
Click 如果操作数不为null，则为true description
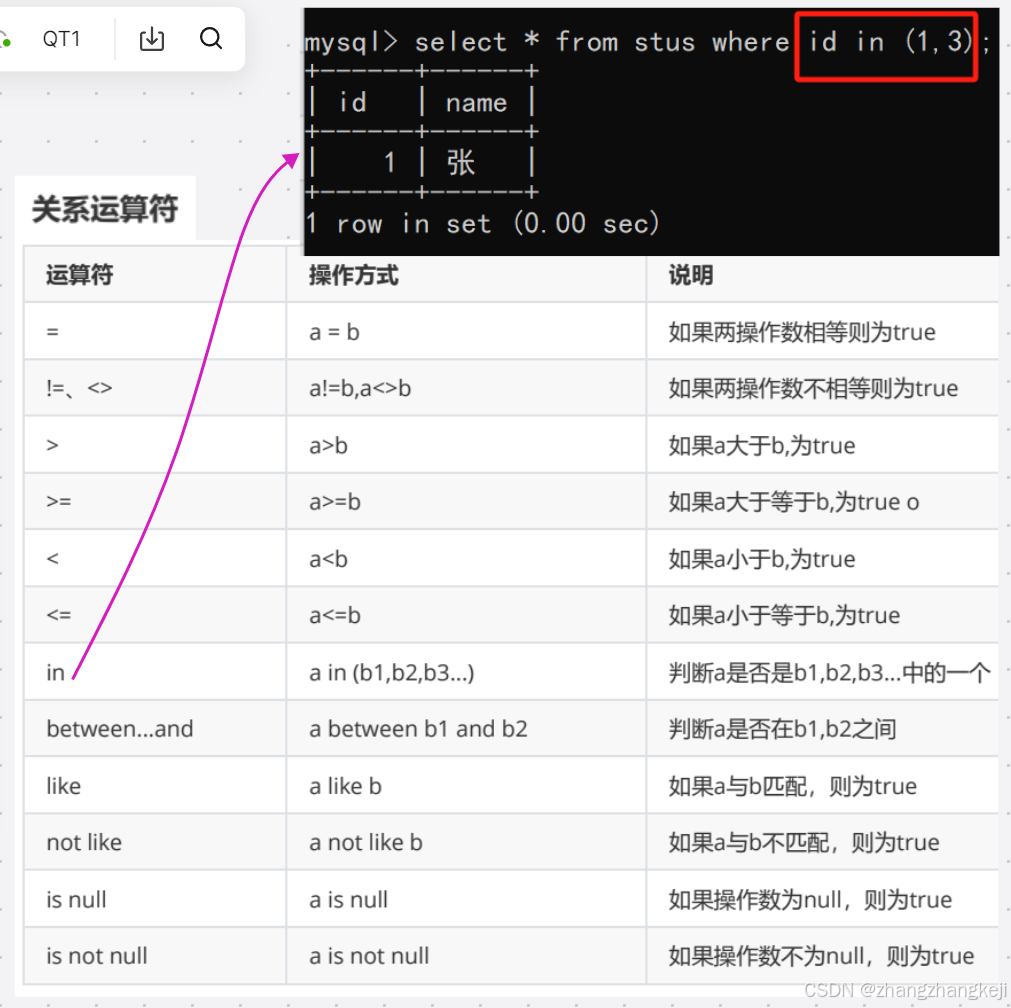[821, 956]
